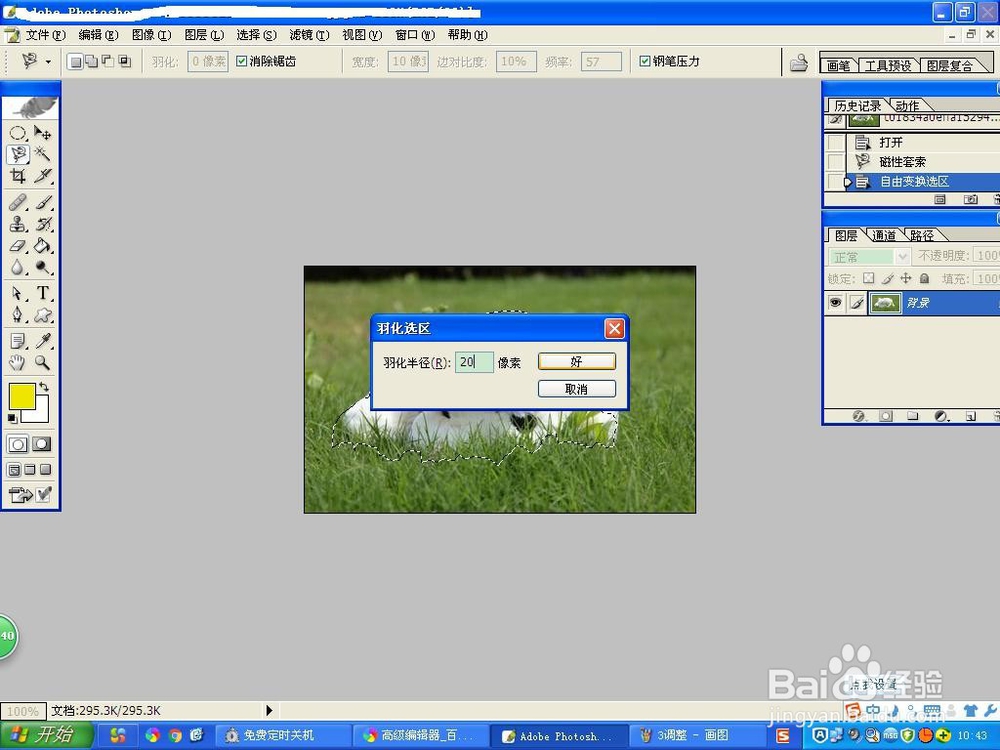The image size is (1000, 750).
Task: Open the File Browser toggle icon
Action: (798, 62)
